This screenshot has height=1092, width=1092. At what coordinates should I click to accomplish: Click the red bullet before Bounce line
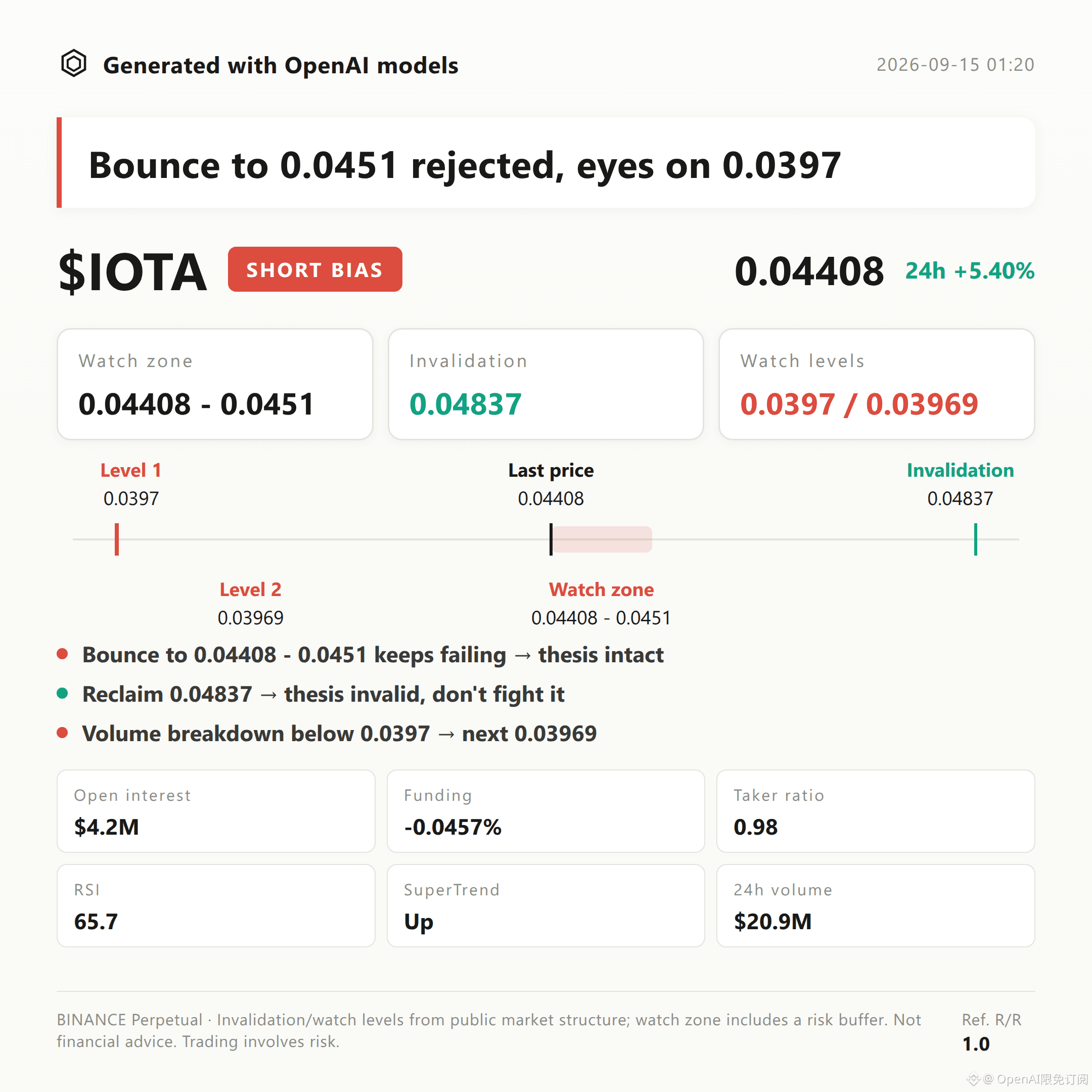(63, 654)
